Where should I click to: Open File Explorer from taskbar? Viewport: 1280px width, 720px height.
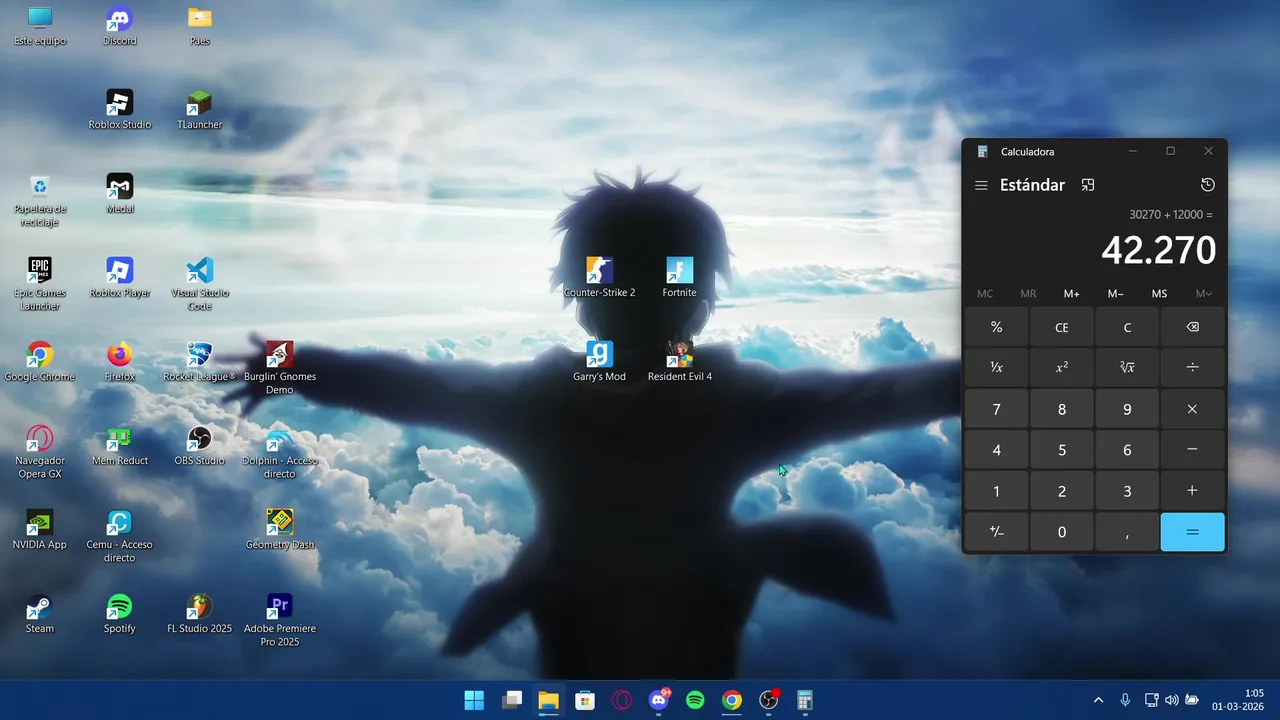[x=548, y=700]
